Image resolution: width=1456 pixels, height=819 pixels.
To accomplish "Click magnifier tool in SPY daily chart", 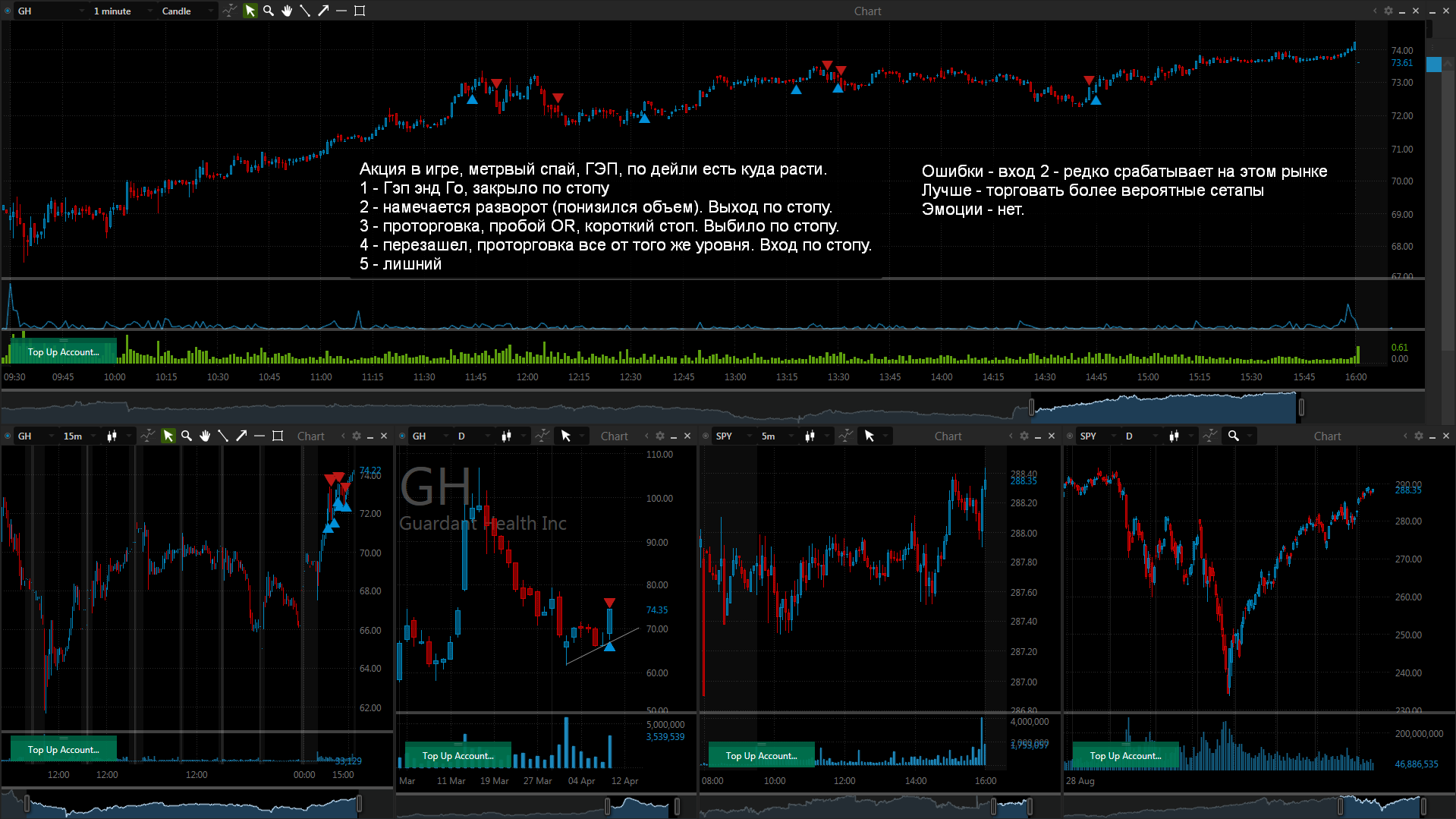I will [x=1234, y=436].
